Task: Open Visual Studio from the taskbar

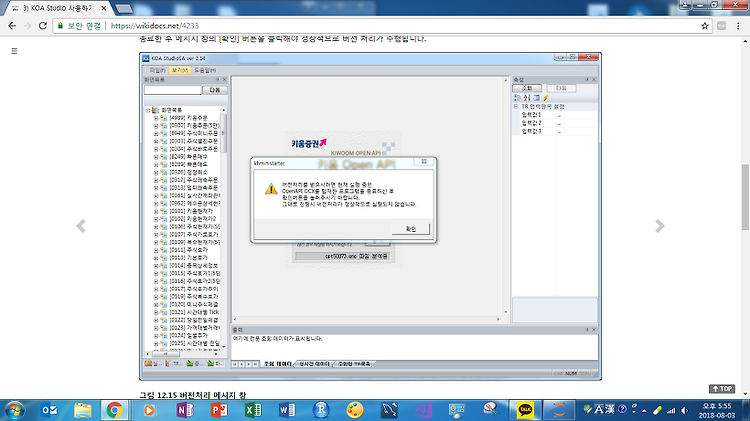Action: point(423,410)
